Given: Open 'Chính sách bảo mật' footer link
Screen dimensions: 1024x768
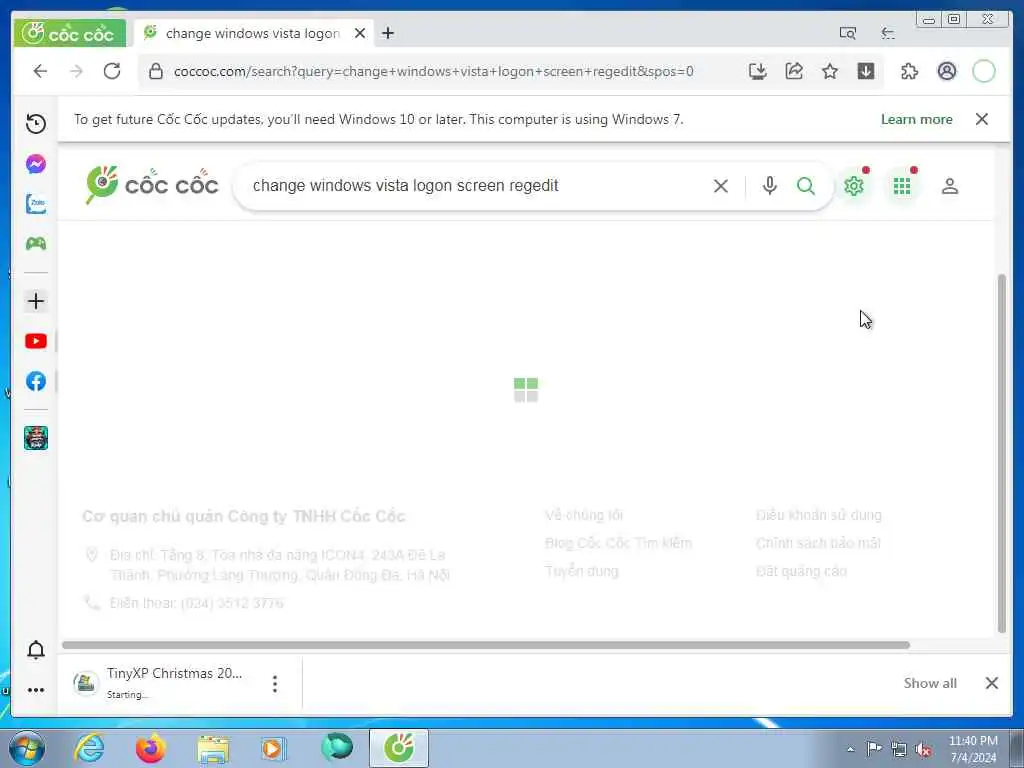Looking at the screenshot, I should coord(818,543).
